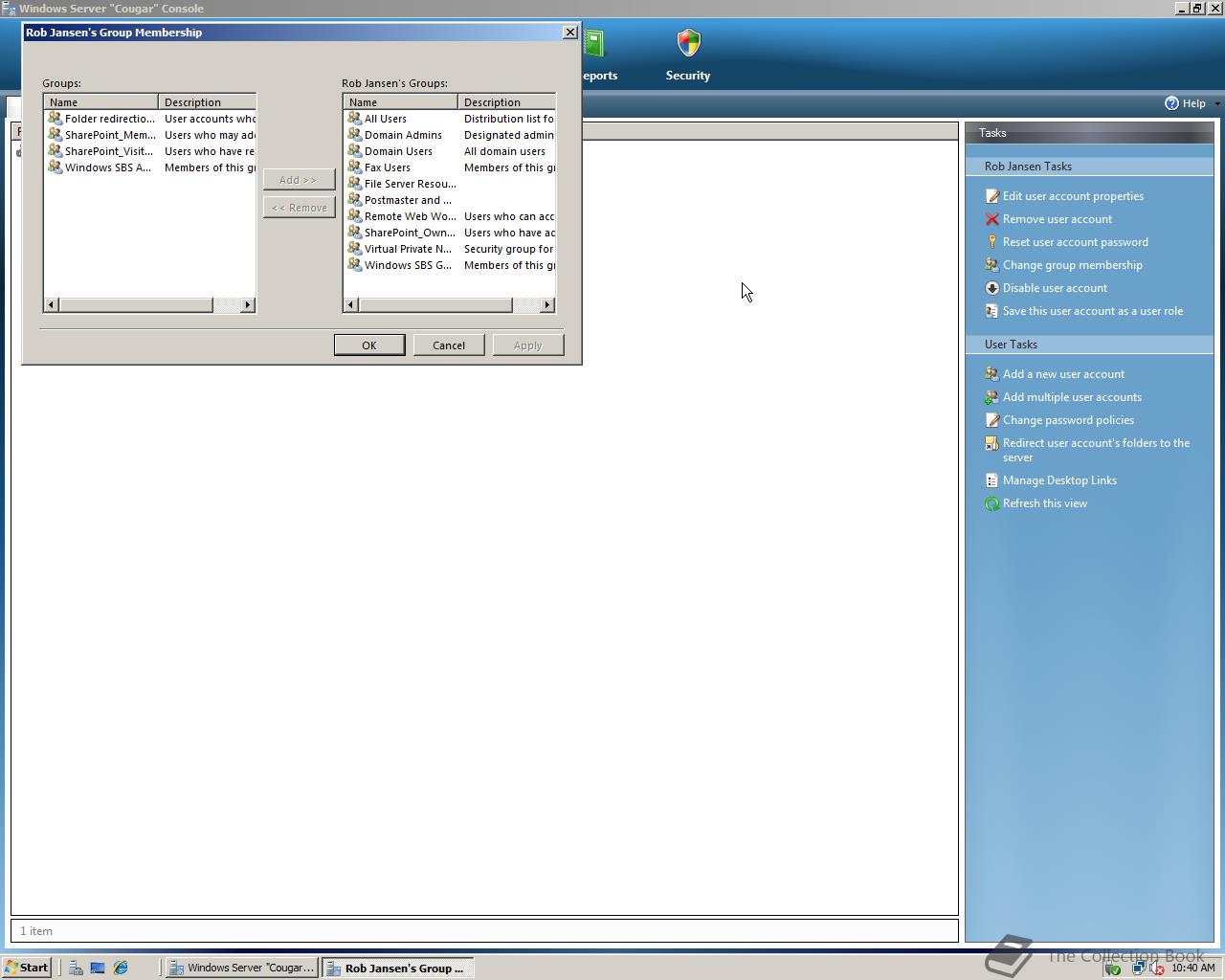
Task: Click the Change group membership icon
Action: (991, 264)
